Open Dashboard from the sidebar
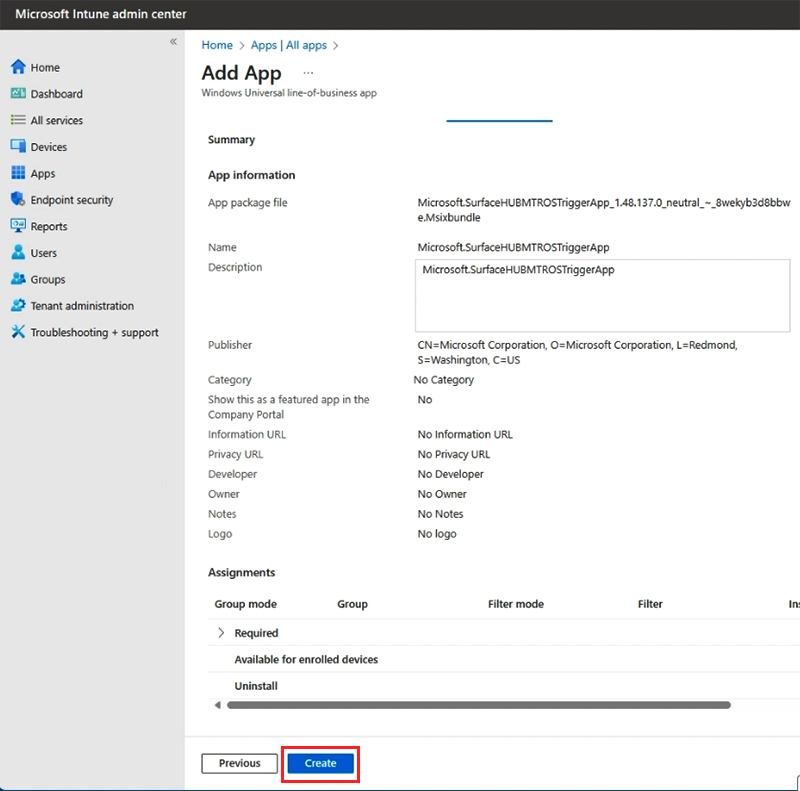The height and width of the screenshot is (791, 800). pyautogui.click(x=56, y=94)
